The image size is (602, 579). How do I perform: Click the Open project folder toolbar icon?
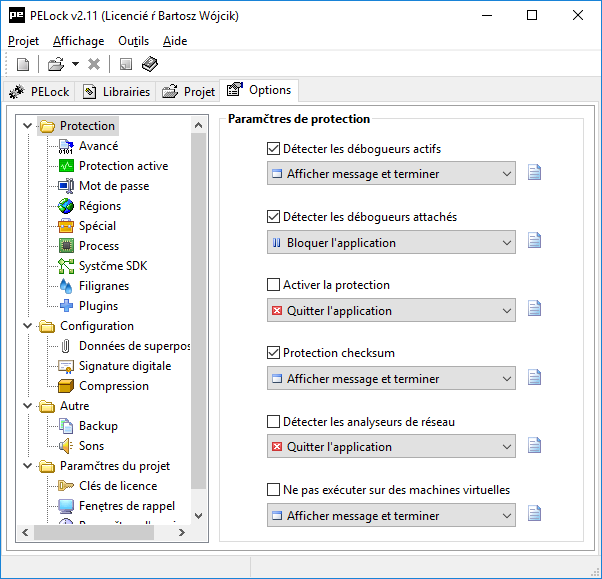coord(56,64)
